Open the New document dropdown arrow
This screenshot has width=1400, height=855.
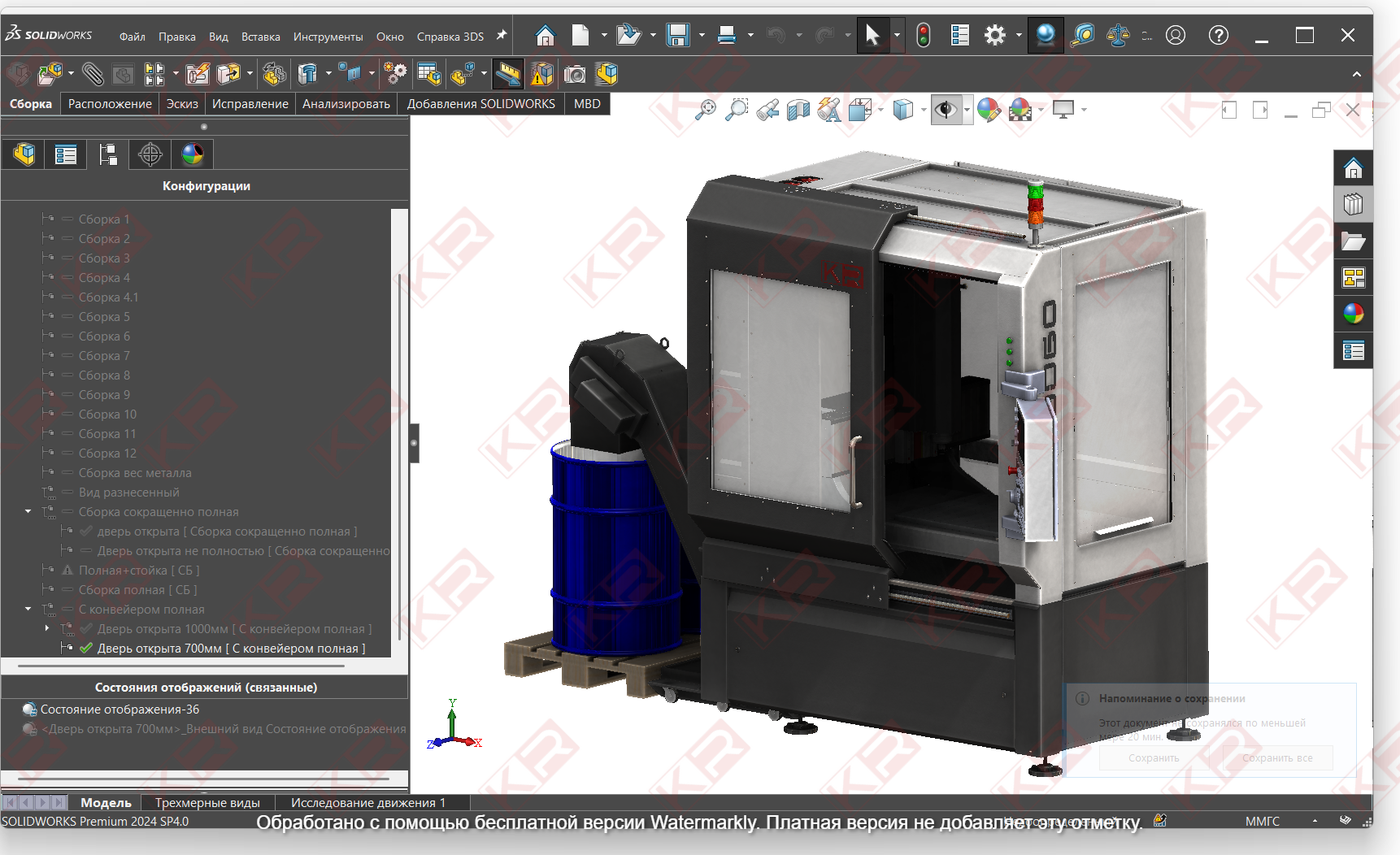click(x=603, y=35)
